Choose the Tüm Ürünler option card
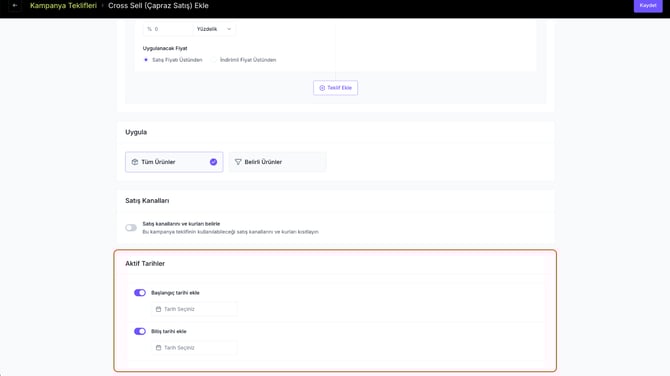670x376 pixels. click(174, 162)
